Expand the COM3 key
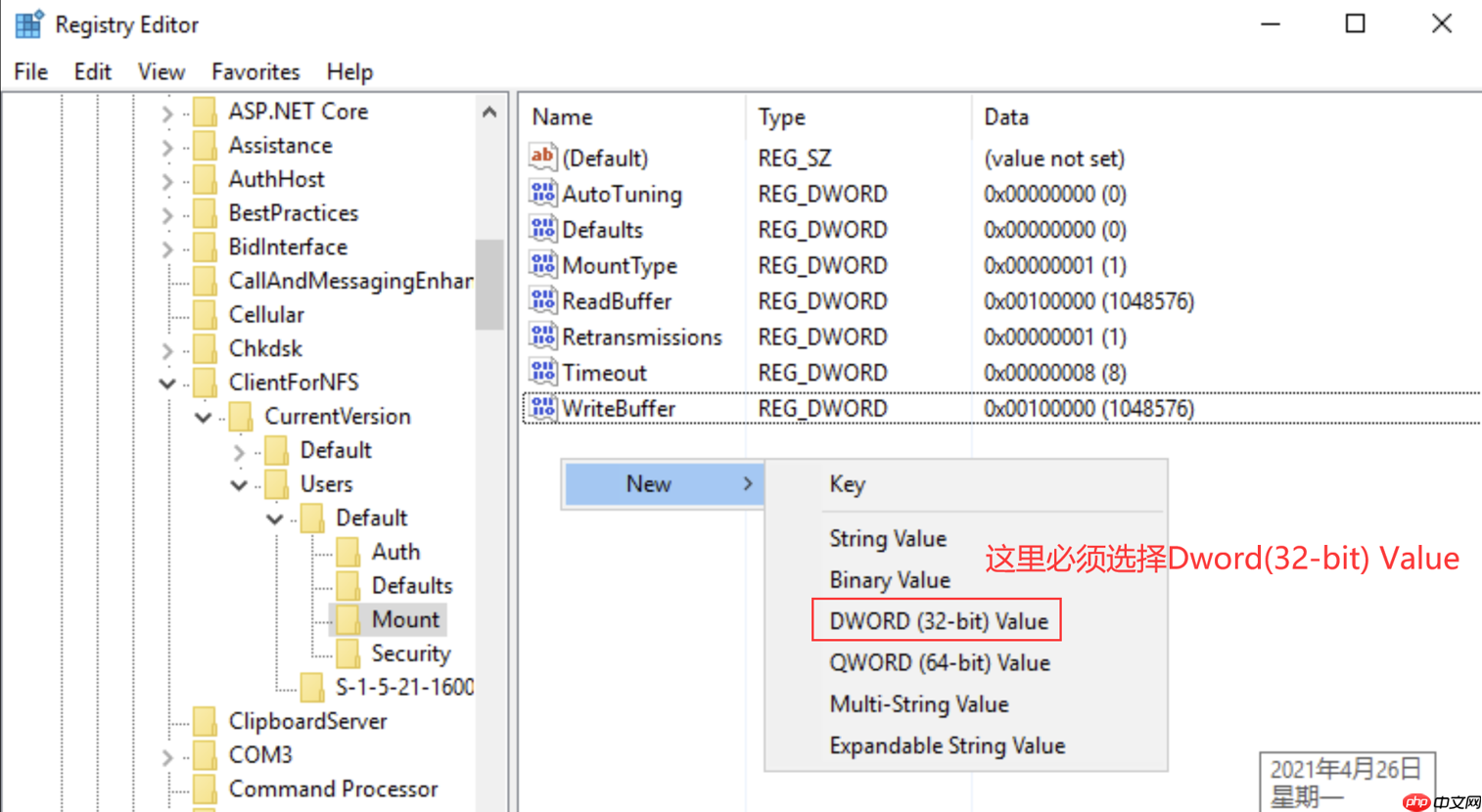The height and width of the screenshot is (812, 1482). pyautogui.click(x=167, y=757)
